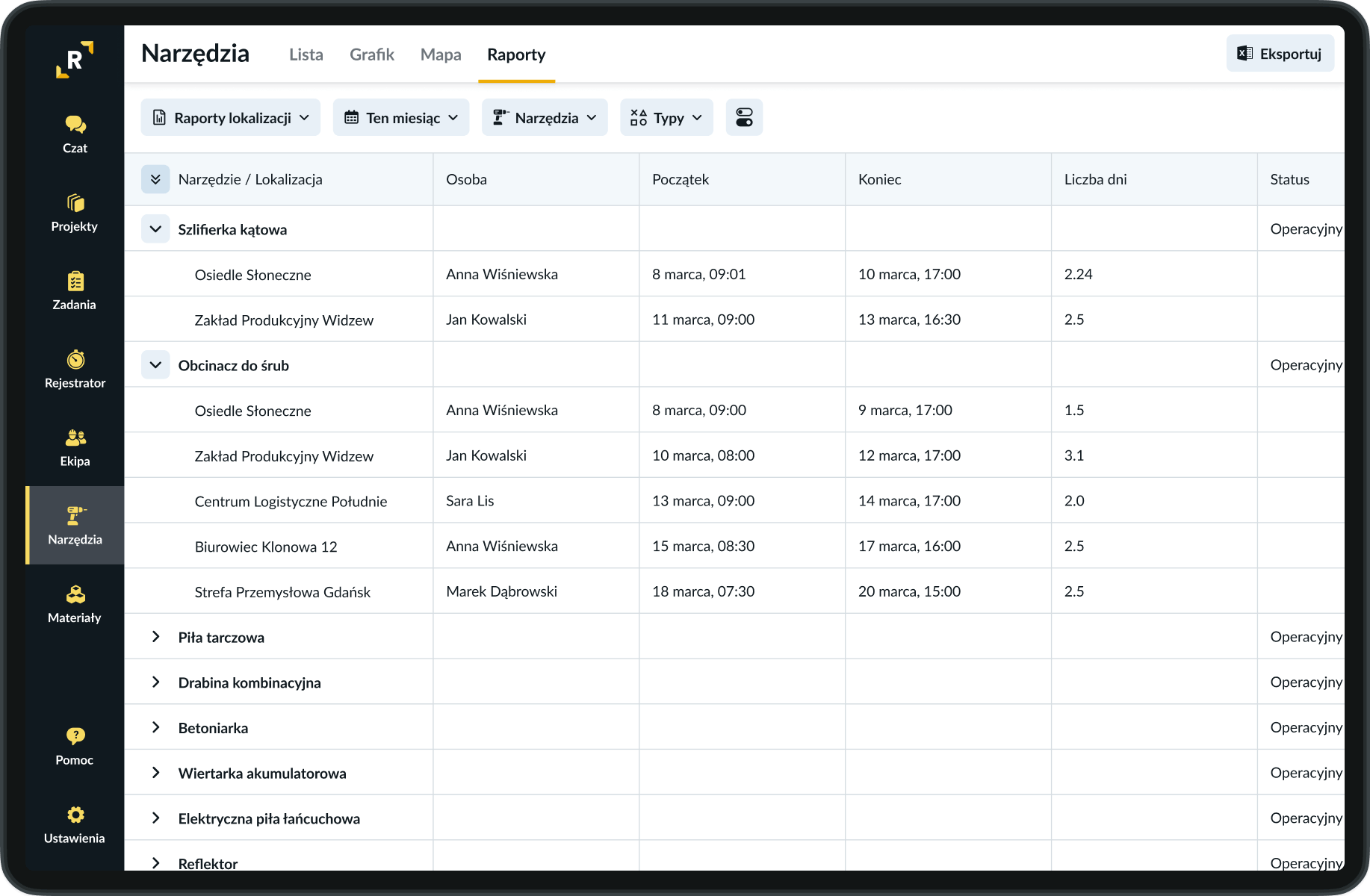Open the Rejestrator timer icon

(x=75, y=359)
